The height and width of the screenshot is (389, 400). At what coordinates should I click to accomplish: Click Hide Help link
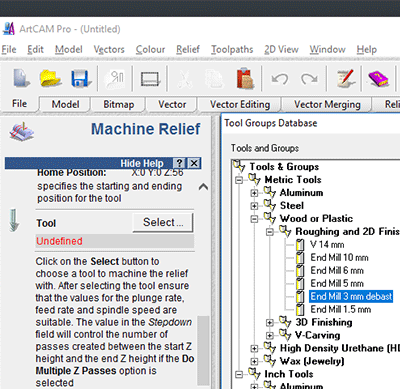point(142,163)
